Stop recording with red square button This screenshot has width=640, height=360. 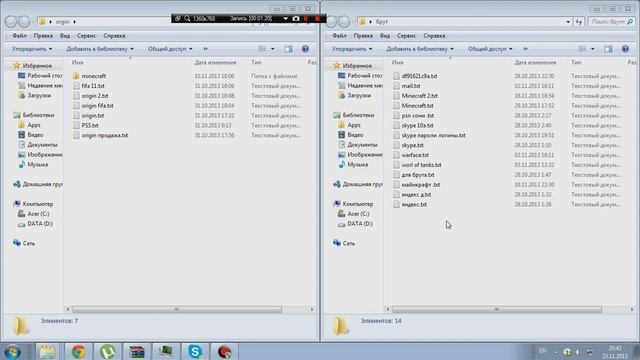tap(318, 19)
